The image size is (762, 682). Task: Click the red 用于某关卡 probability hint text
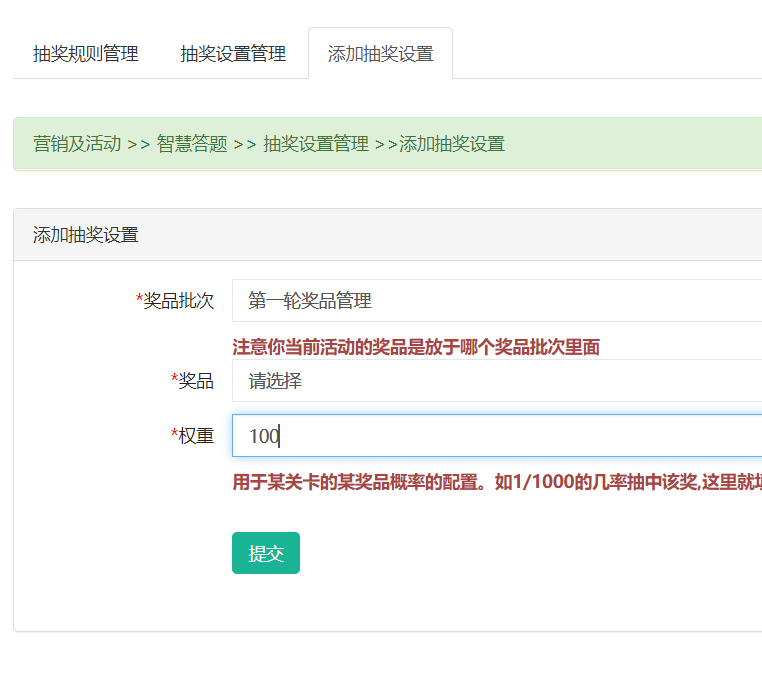coord(497,482)
